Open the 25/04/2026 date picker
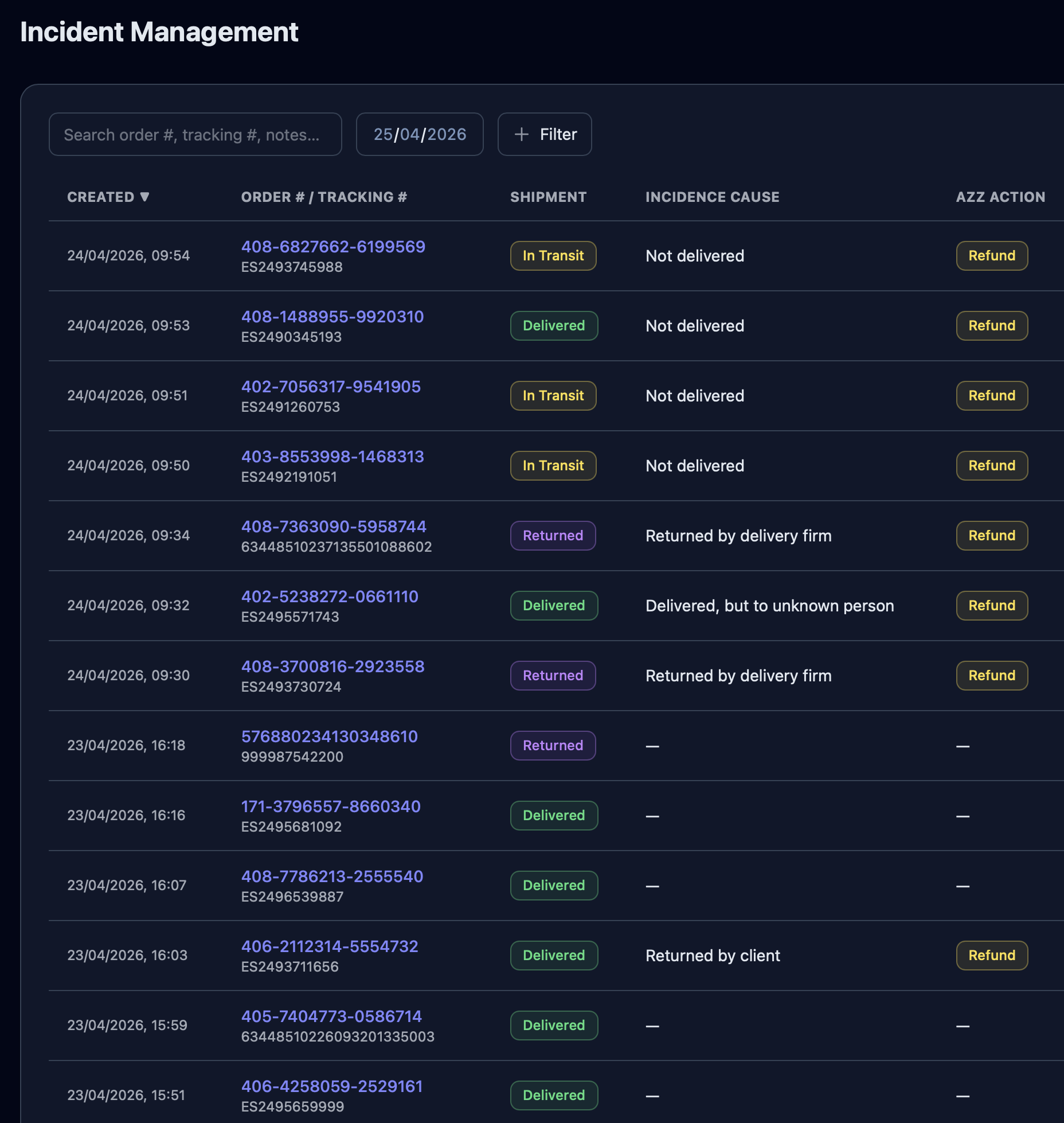Image resolution: width=1064 pixels, height=1123 pixels. [419, 134]
